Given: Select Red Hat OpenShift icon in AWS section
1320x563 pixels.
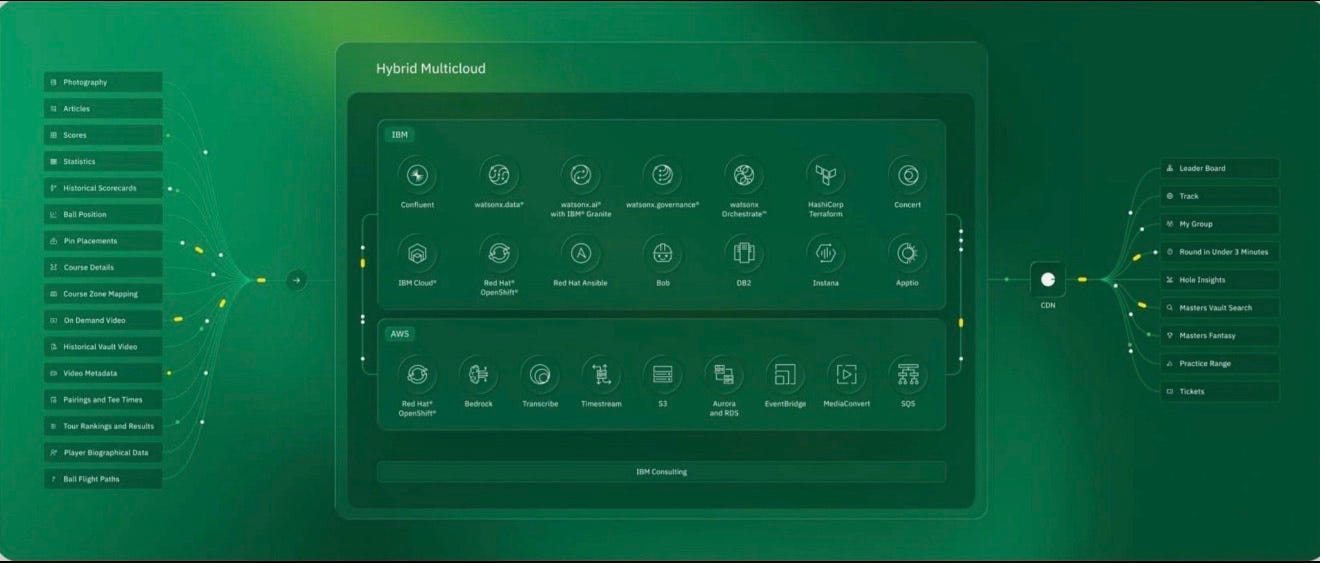Looking at the screenshot, I should pos(417,374).
